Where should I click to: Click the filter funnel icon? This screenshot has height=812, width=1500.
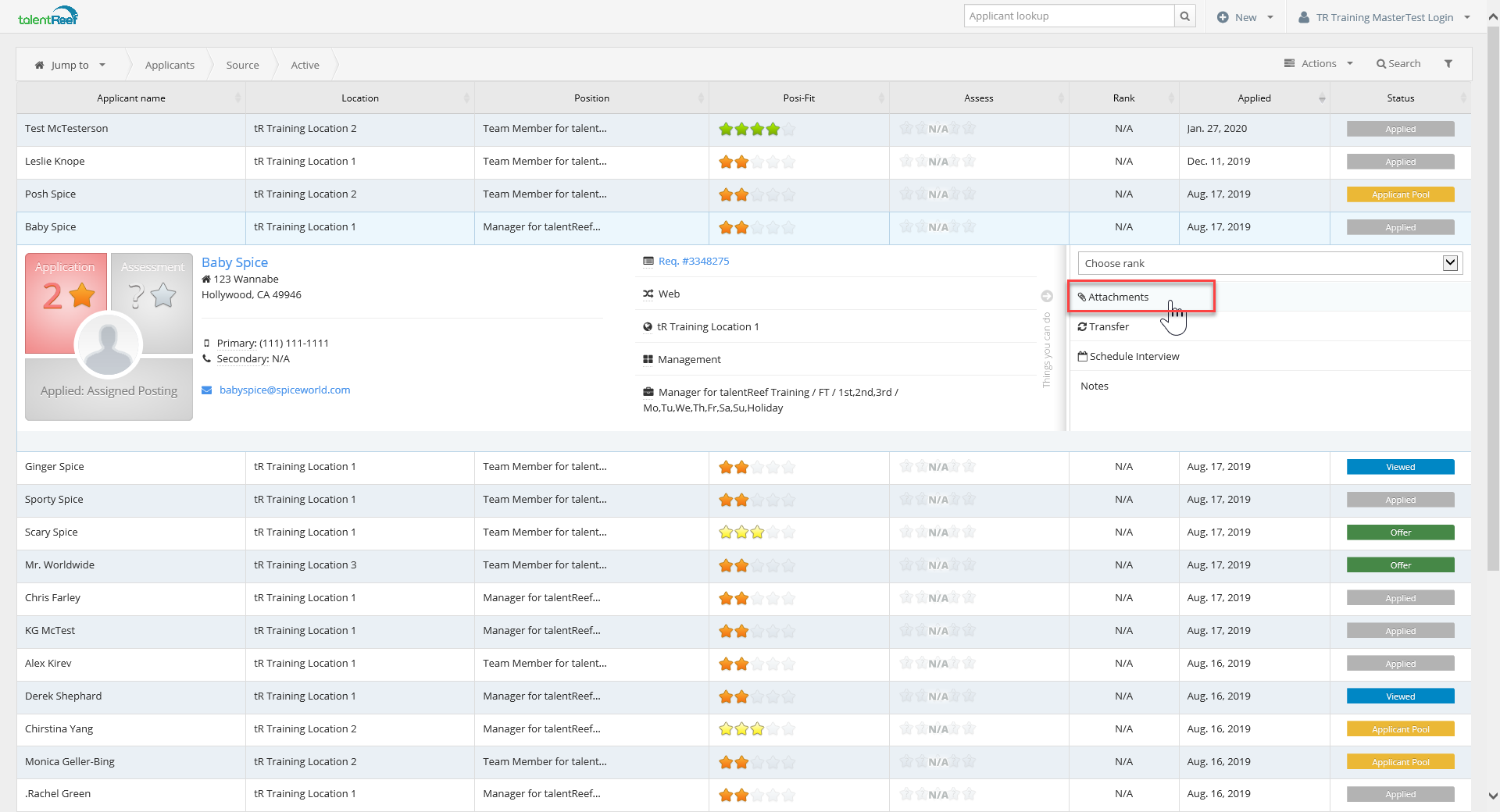[x=1448, y=64]
